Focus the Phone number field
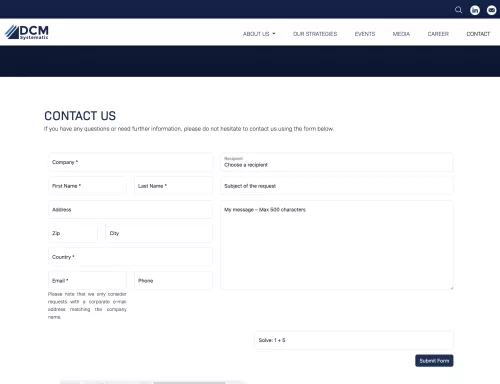500x384 pixels. [173, 280]
